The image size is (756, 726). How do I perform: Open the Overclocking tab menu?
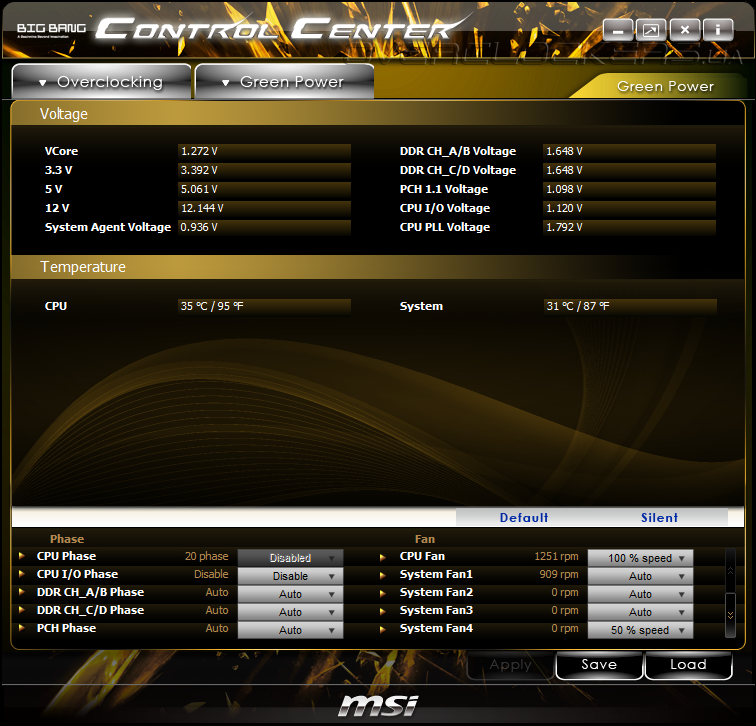[101, 82]
